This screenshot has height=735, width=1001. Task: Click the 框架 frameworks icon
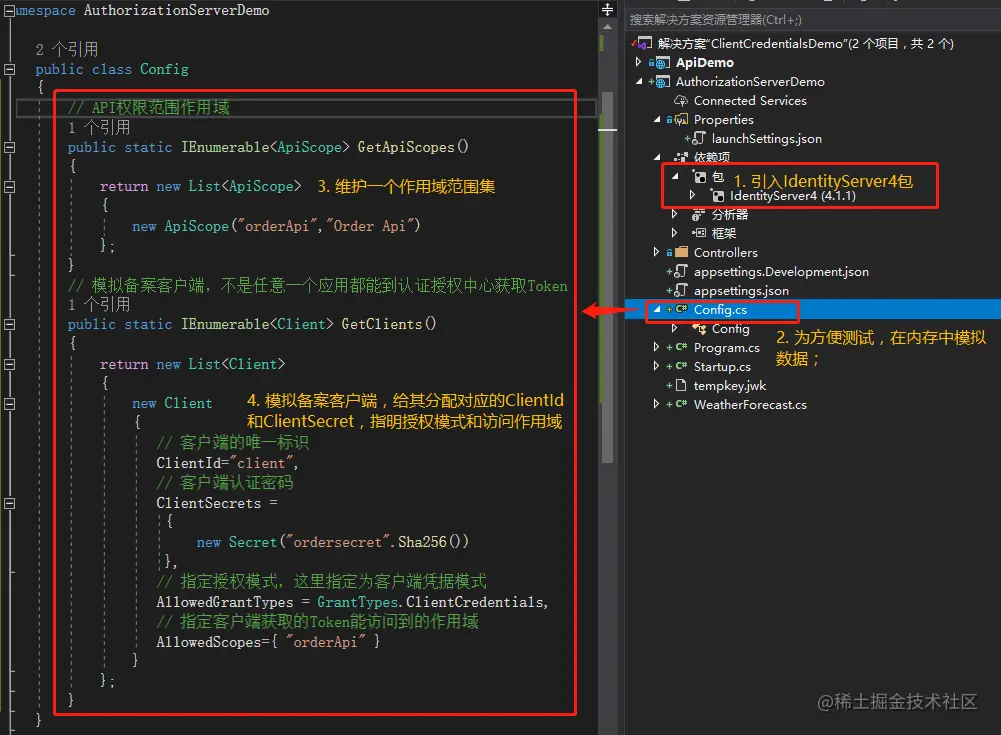pyautogui.click(x=699, y=233)
